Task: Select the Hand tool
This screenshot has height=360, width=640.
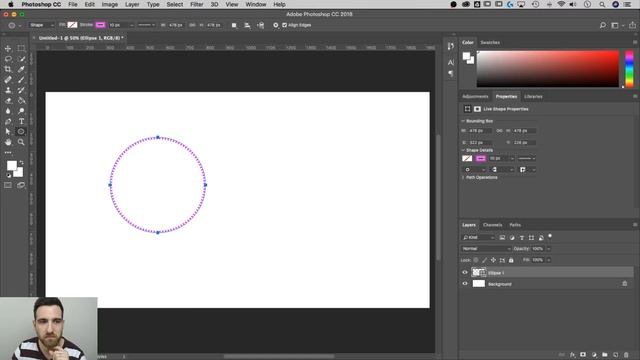Action: click(8, 142)
